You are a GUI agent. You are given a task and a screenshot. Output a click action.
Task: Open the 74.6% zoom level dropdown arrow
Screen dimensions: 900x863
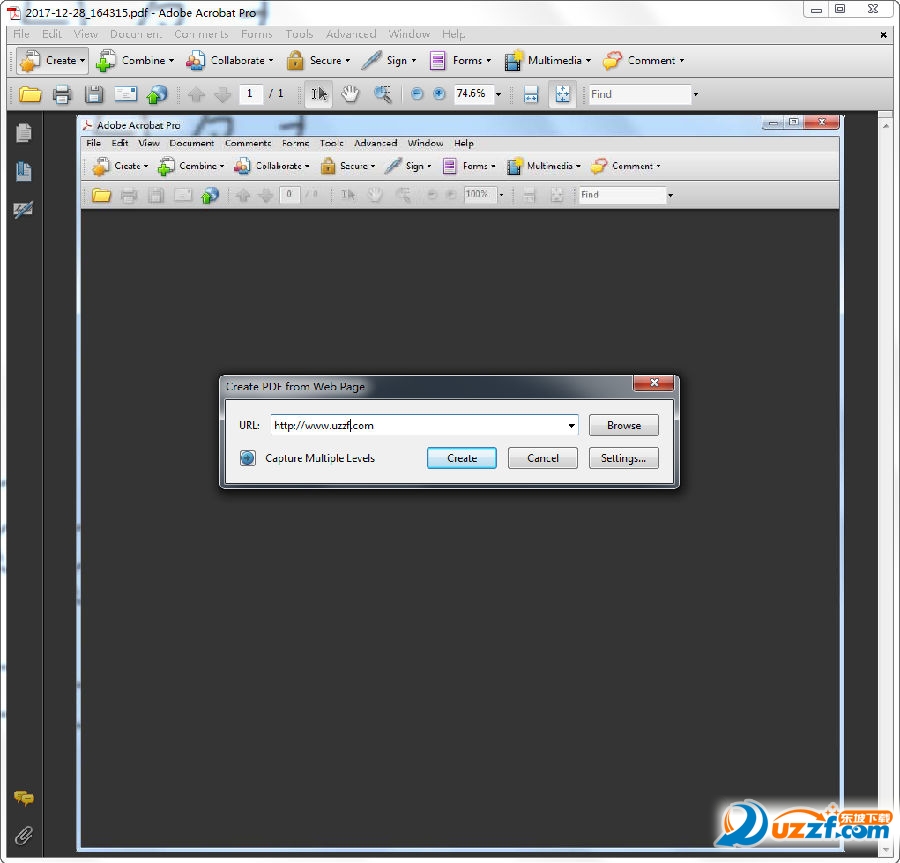tap(498, 94)
